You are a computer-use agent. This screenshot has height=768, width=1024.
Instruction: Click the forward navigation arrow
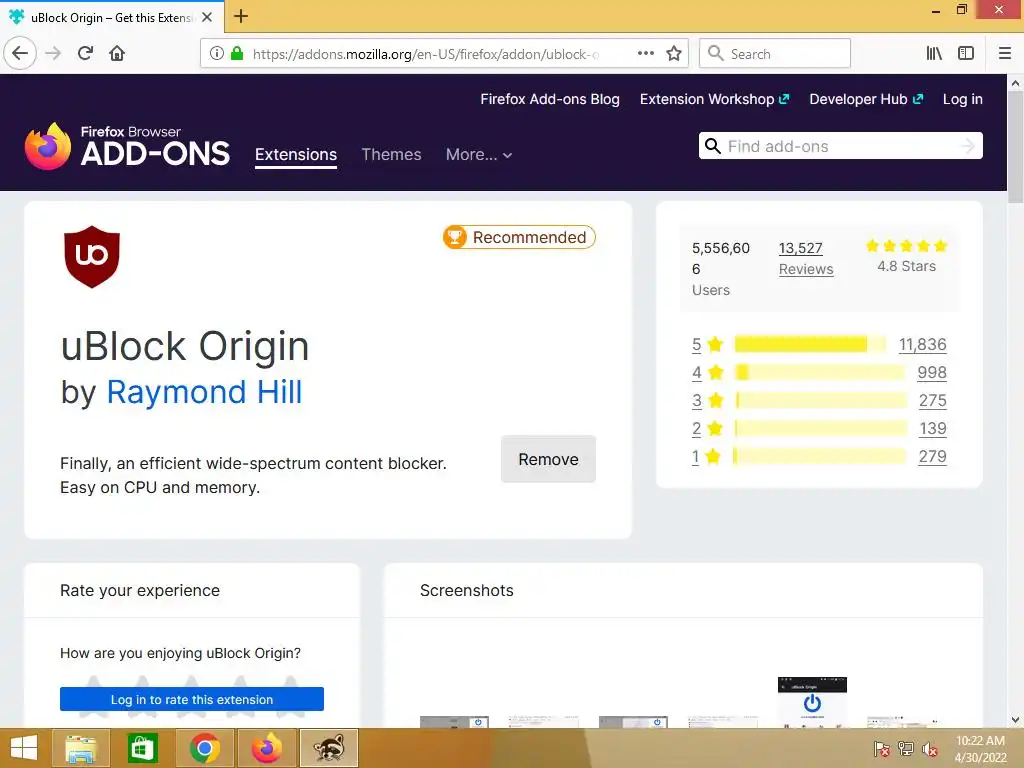point(53,54)
